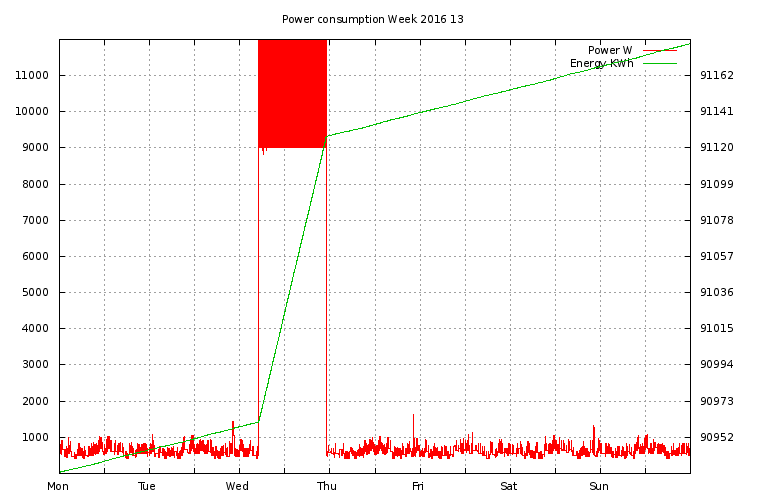Click the green Energy KWh legend line sample
This screenshot has height=500, width=768.
pos(660,64)
